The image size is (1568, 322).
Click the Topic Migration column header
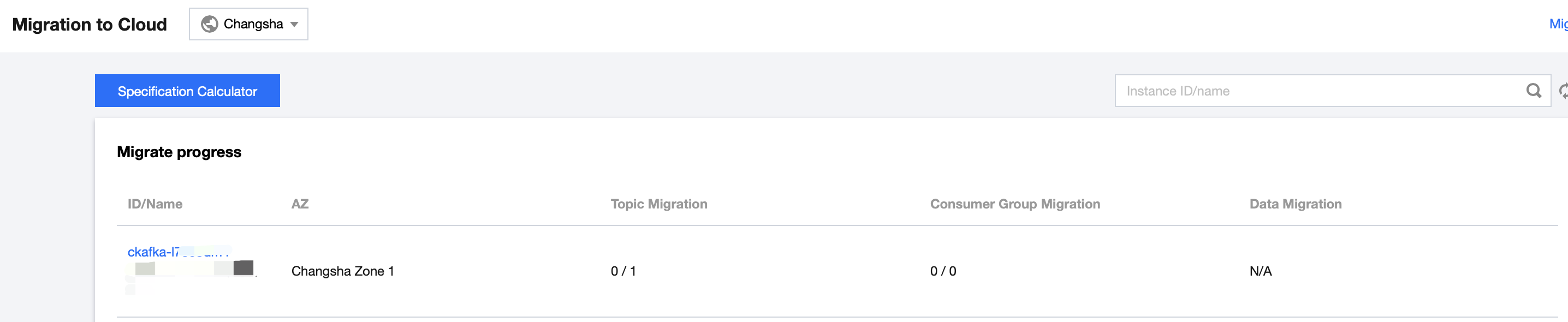click(x=658, y=204)
